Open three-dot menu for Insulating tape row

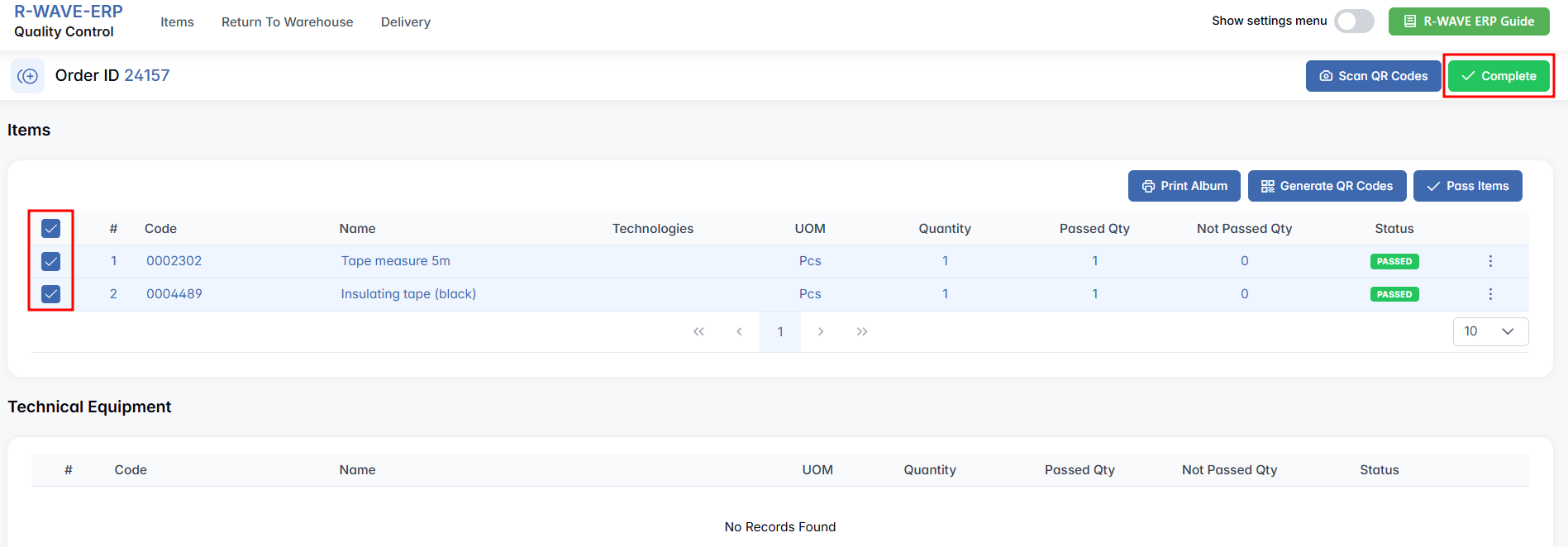1490,294
